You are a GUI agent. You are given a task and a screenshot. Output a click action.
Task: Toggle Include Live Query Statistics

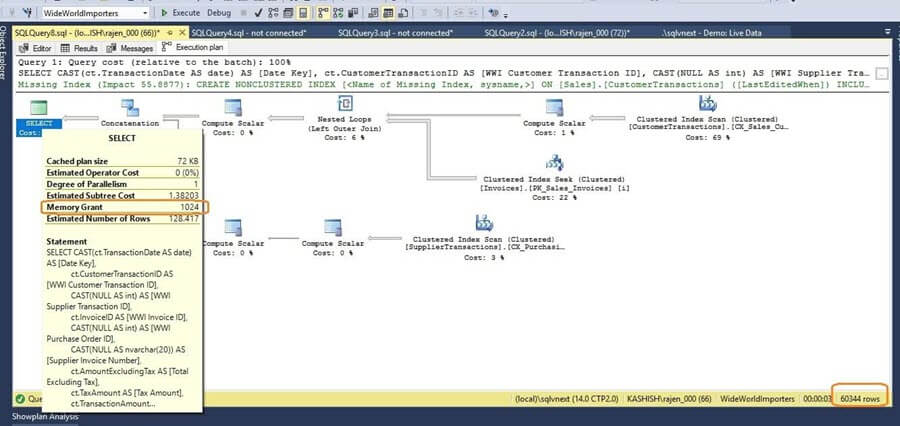338,13
